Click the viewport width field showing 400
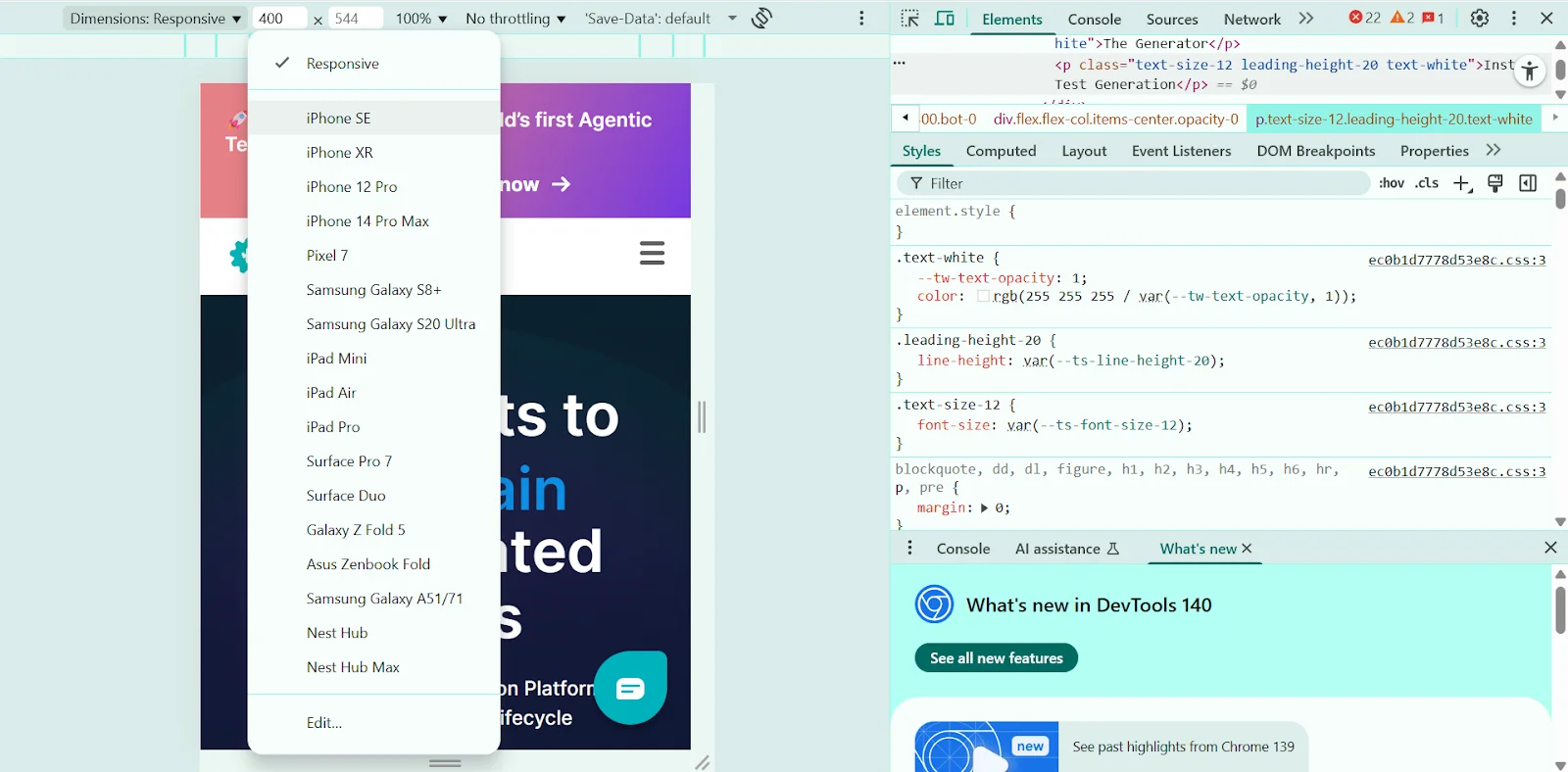This screenshot has width=1568, height=772. pyautogui.click(x=279, y=19)
